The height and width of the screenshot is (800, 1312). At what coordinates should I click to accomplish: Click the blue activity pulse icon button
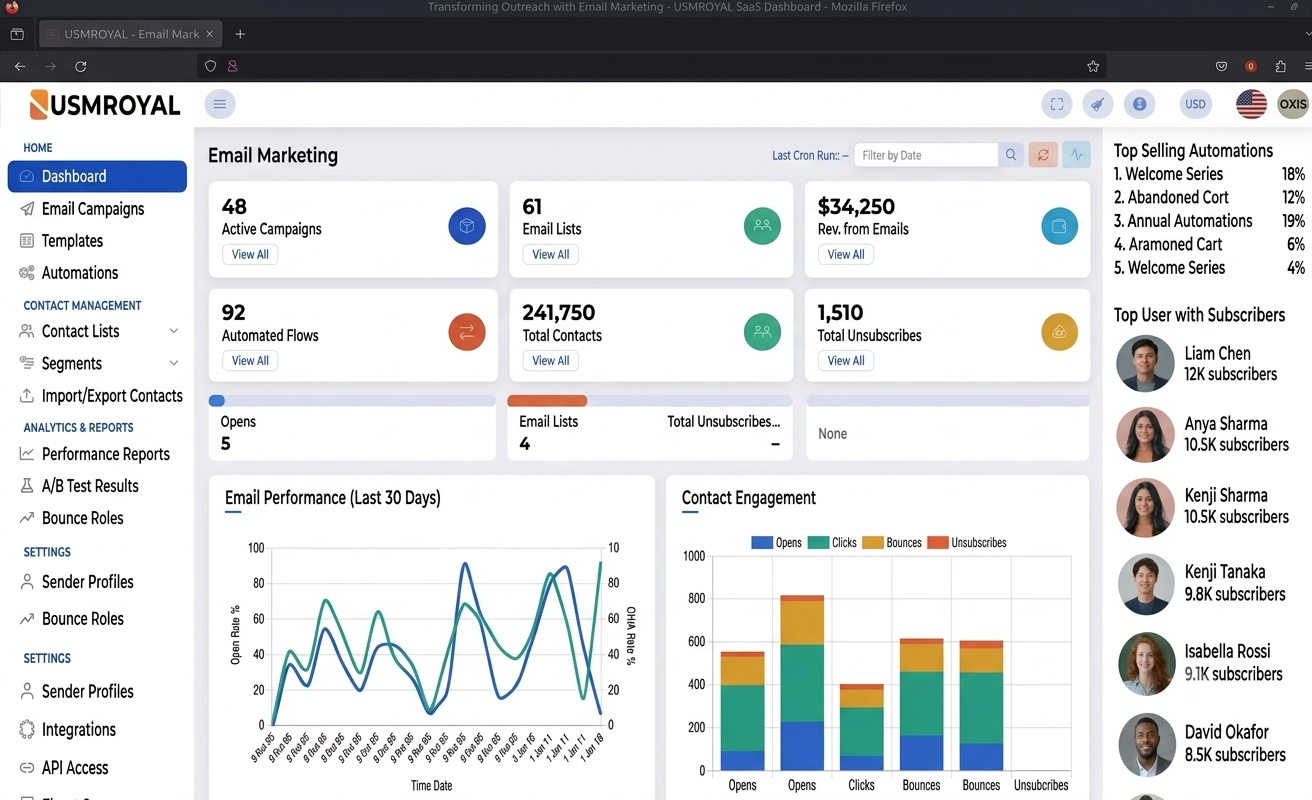point(1077,155)
